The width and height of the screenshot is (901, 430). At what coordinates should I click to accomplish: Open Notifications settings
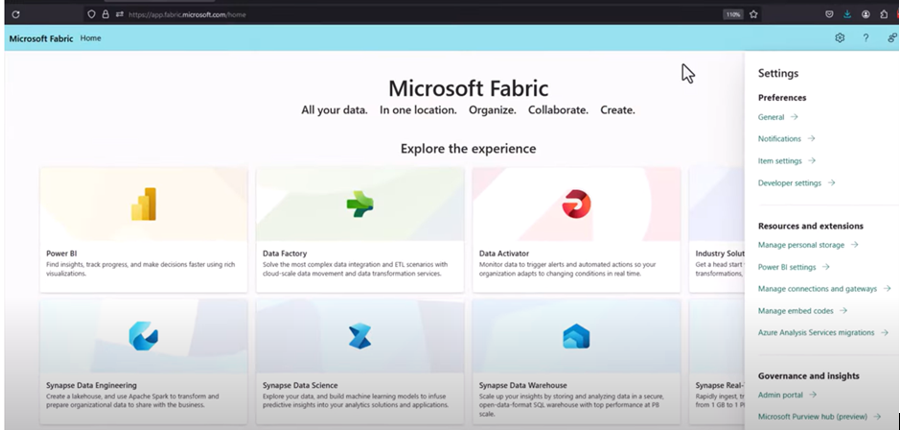pyautogui.click(x=779, y=139)
